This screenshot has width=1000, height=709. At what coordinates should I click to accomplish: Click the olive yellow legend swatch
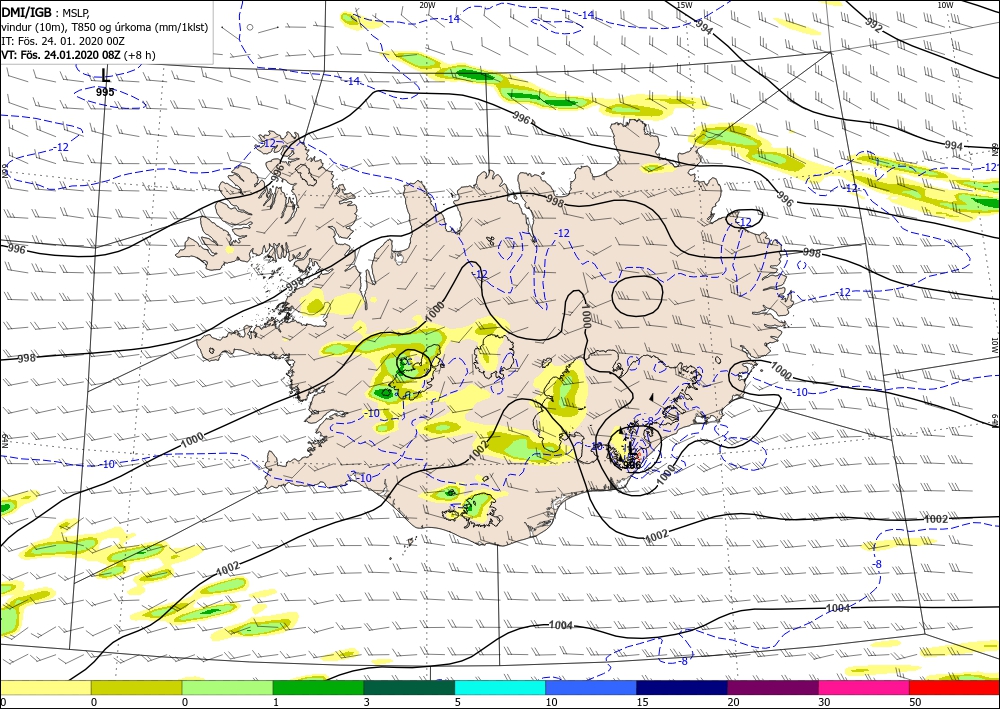(x=136, y=688)
